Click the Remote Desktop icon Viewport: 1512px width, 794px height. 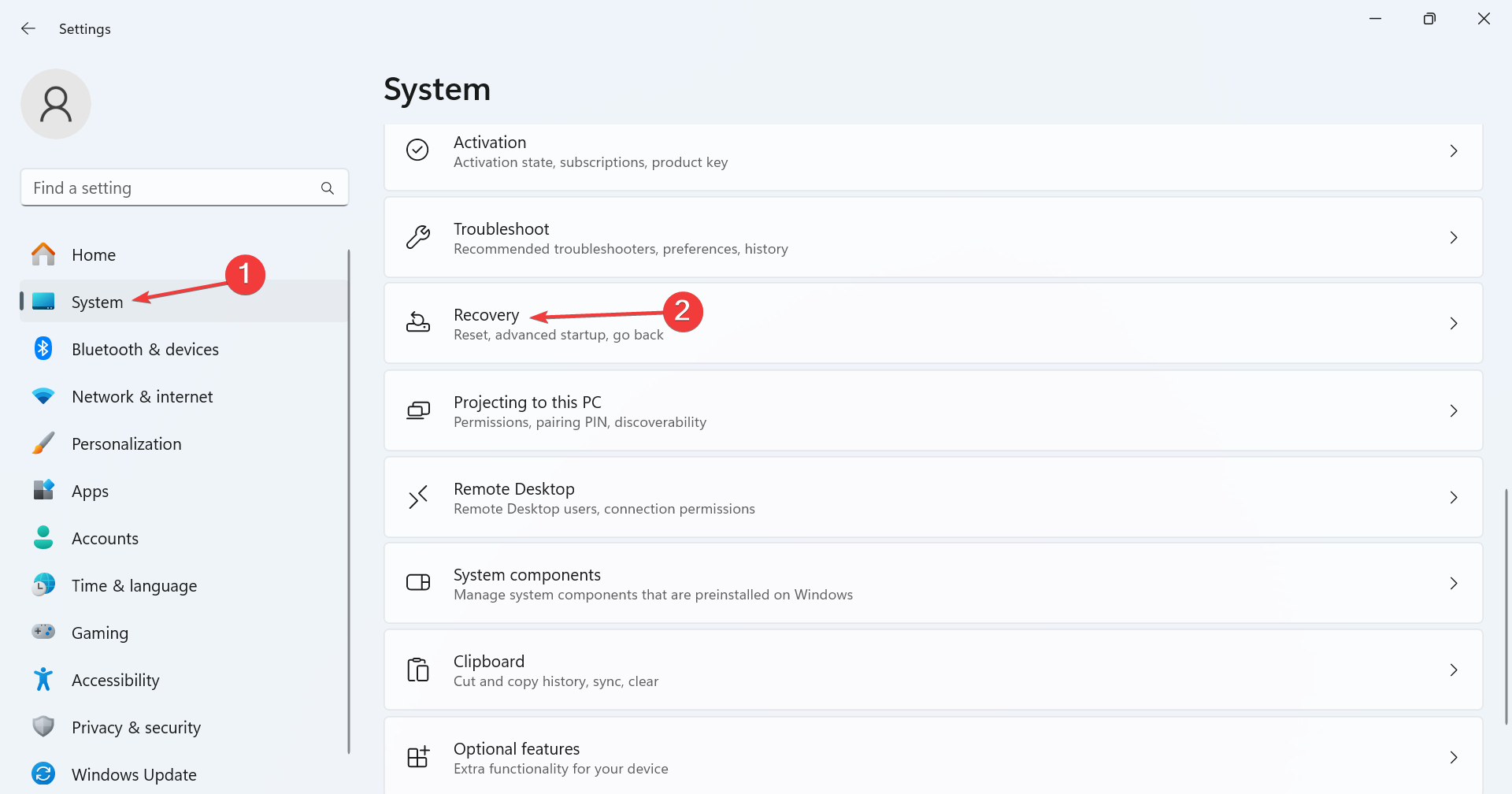417,497
